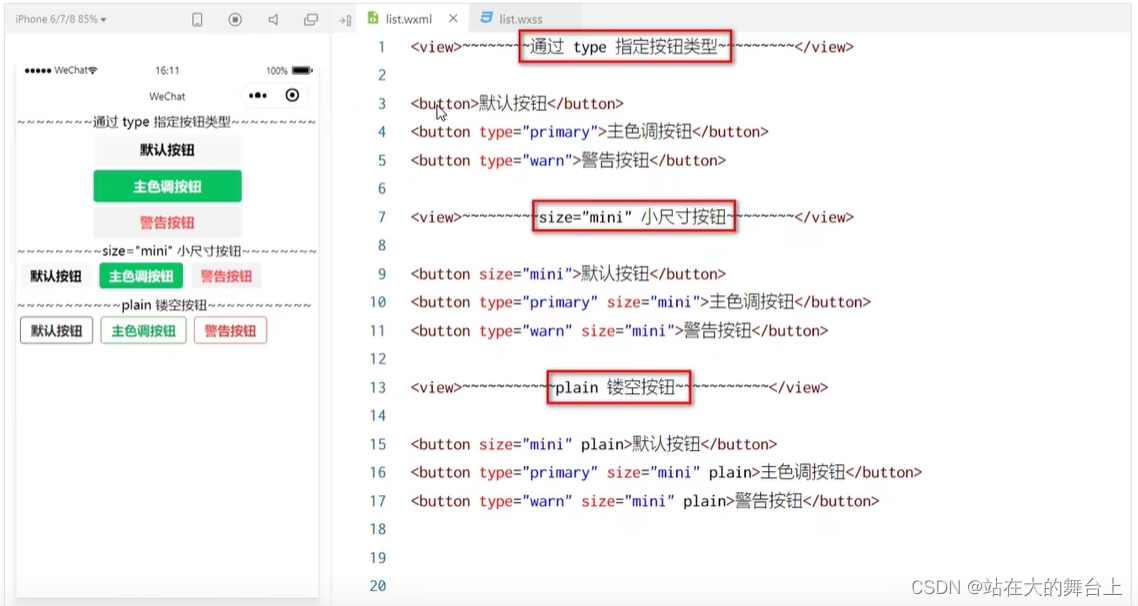Switch to the list.wxss tab
The height and width of the screenshot is (606, 1138).
pyautogui.click(x=520, y=19)
